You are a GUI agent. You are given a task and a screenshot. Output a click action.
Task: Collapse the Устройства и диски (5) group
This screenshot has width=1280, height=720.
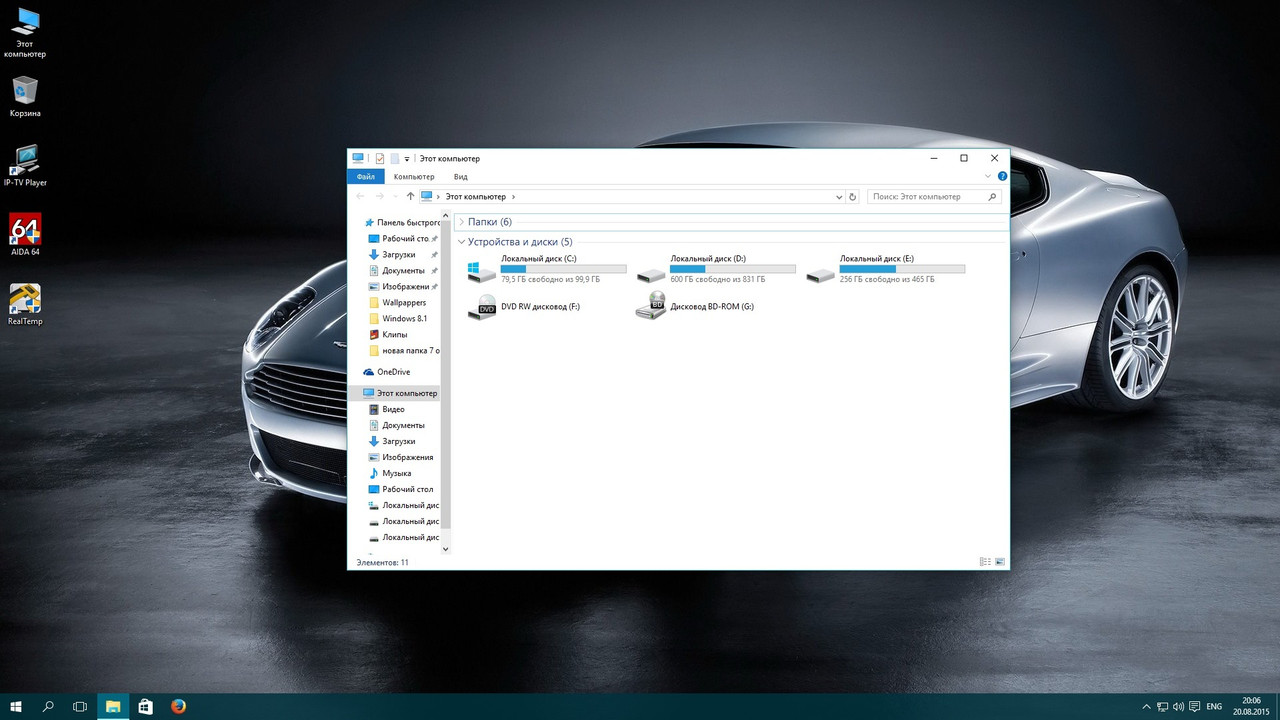click(x=461, y=242)
